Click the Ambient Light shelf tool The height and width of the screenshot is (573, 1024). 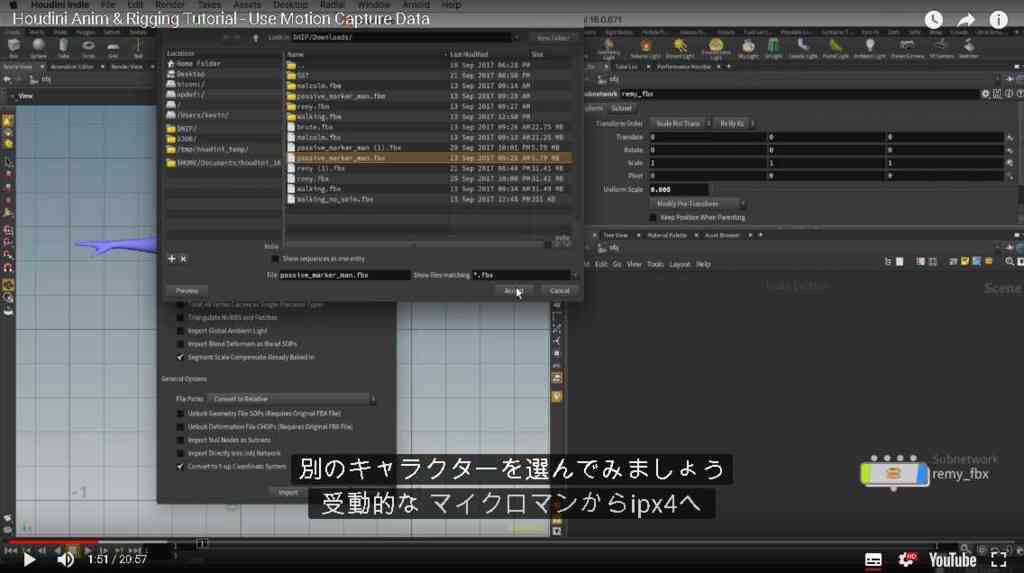tap(869, 48)
